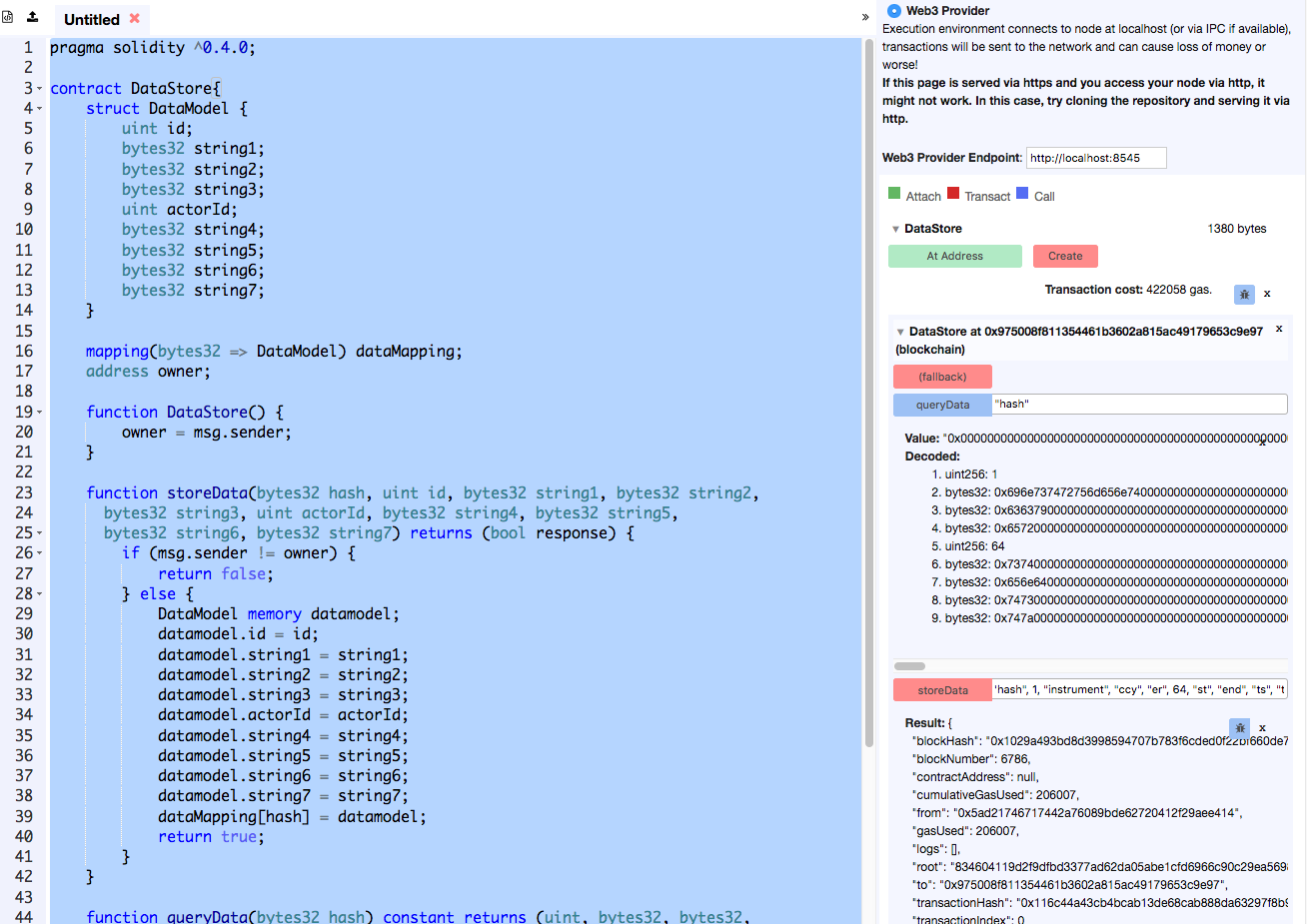Fold the struct DataModel block at line 4

(x=40, y=109)
